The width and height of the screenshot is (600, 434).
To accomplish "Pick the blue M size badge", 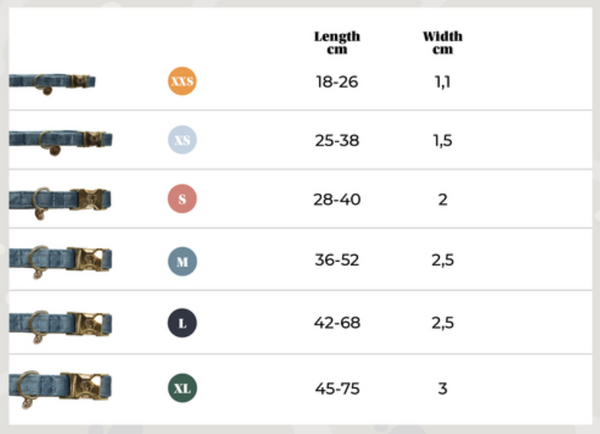I will 181,262.
